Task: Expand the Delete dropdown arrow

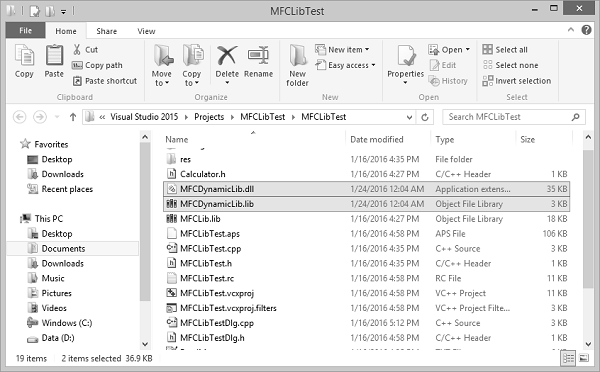Action: coord(227,83)
